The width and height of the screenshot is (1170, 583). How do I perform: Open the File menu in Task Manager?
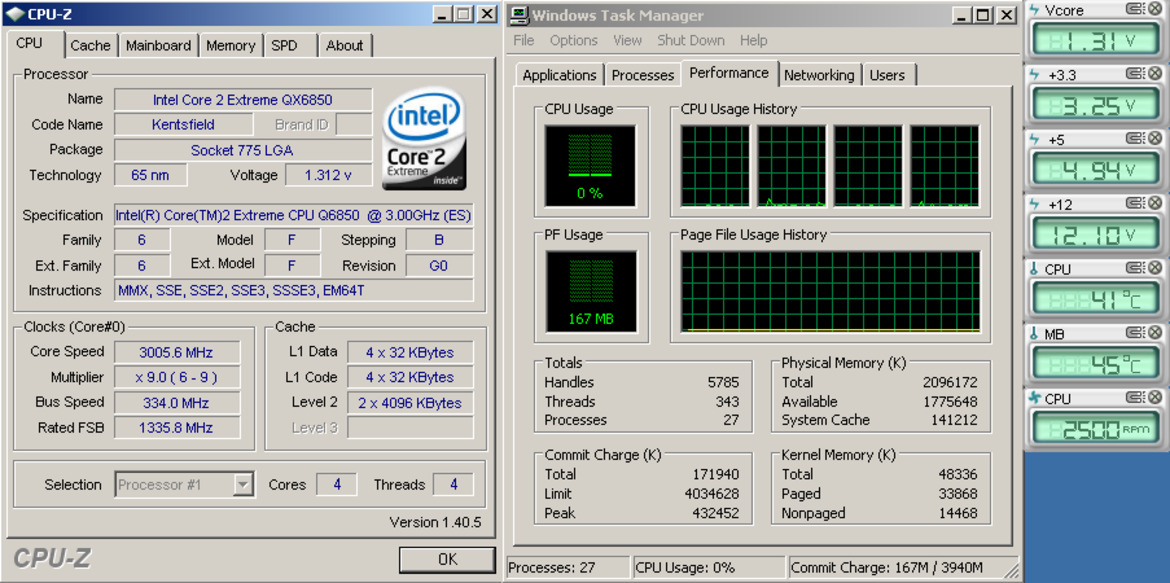pos(524,40)
